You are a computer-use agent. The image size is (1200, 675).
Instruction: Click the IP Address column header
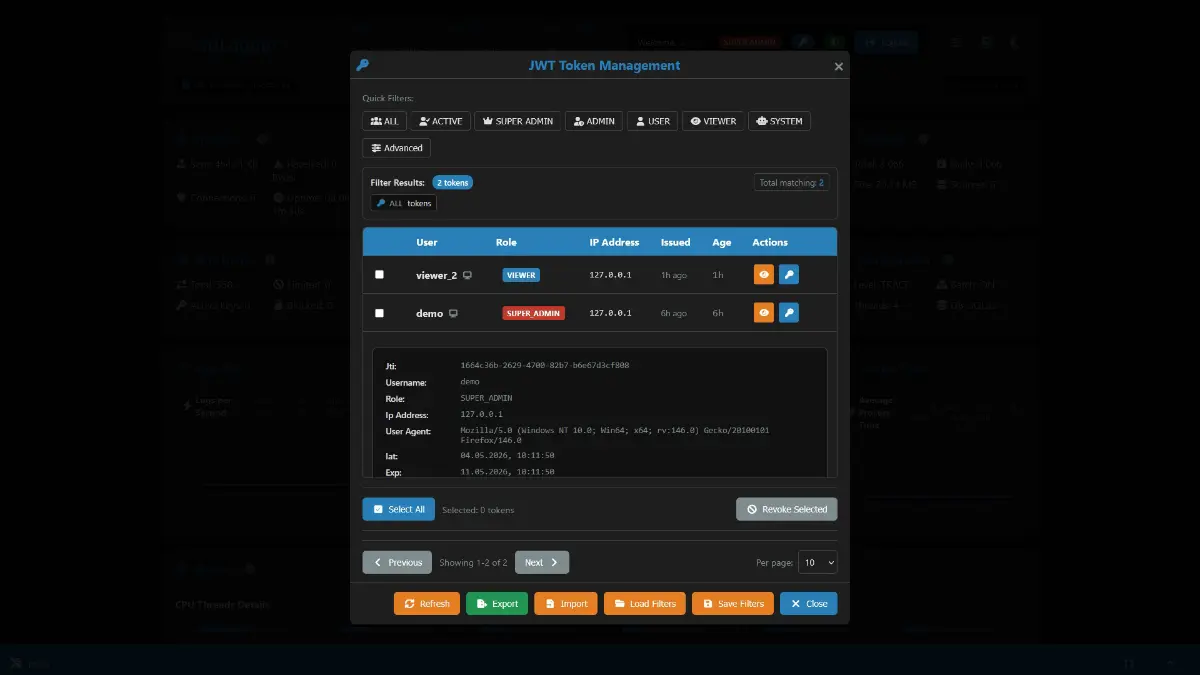click(614, 242)
